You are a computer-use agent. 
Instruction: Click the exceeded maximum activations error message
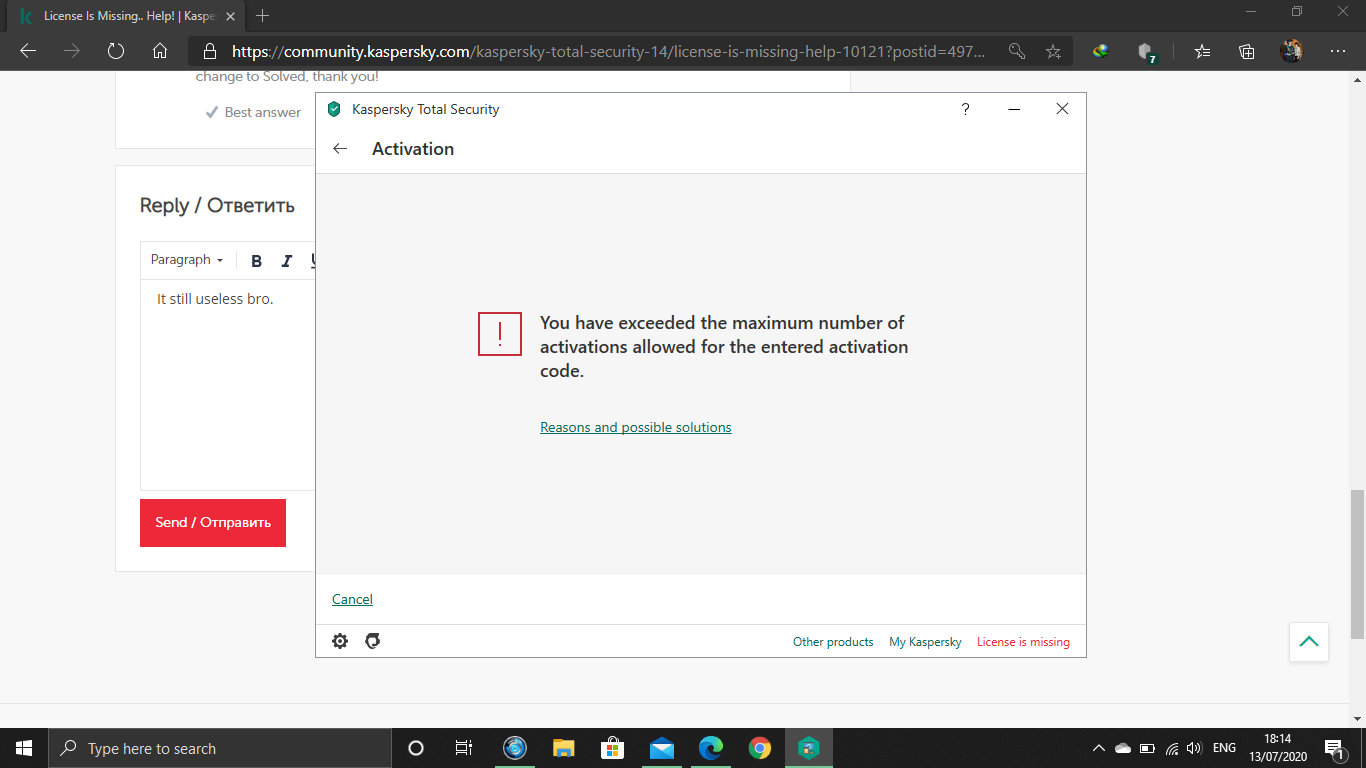tap(724, 347)
